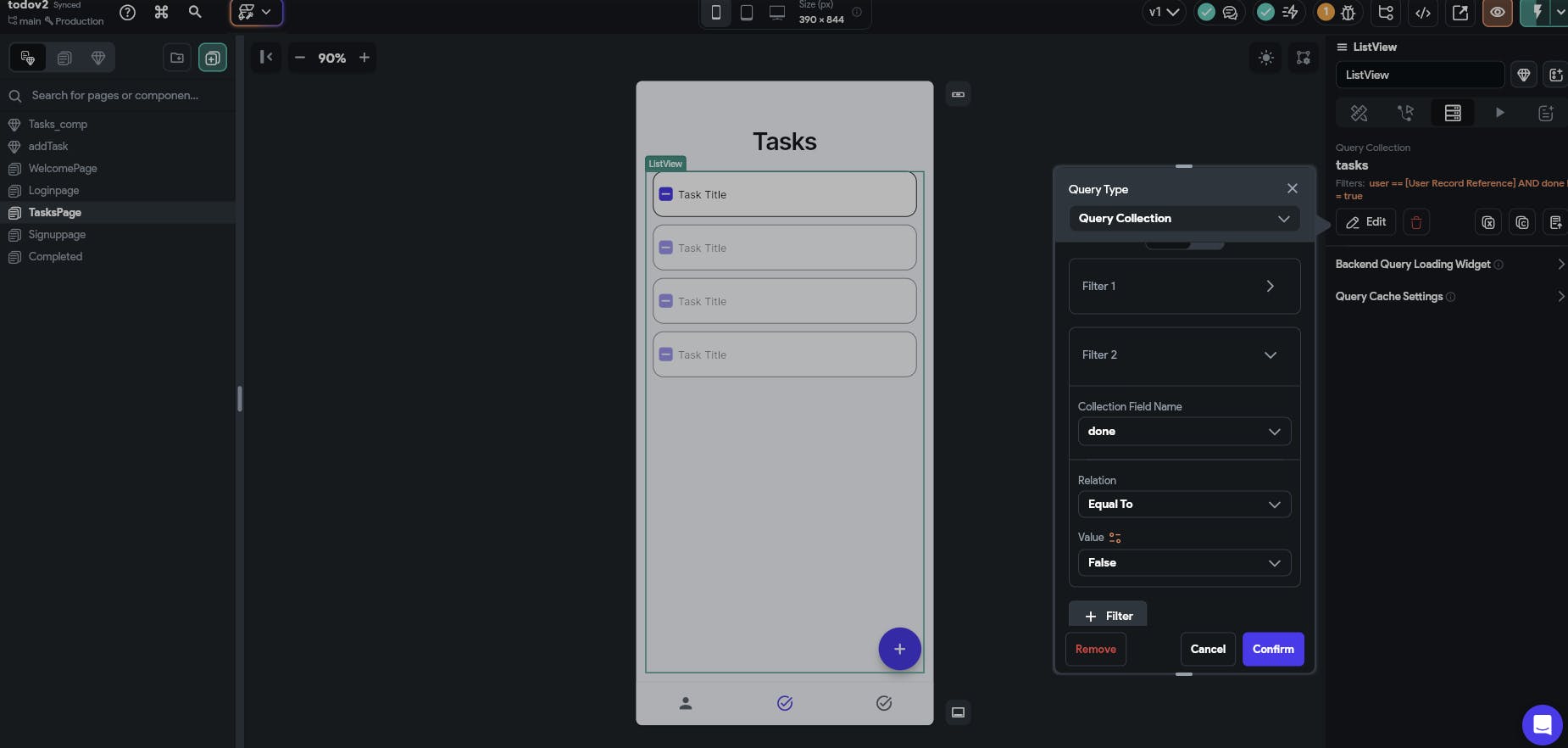Click the open-in-new-window export icon
This screenshot has height=748, width=1568.
(x=1460, y=12)
